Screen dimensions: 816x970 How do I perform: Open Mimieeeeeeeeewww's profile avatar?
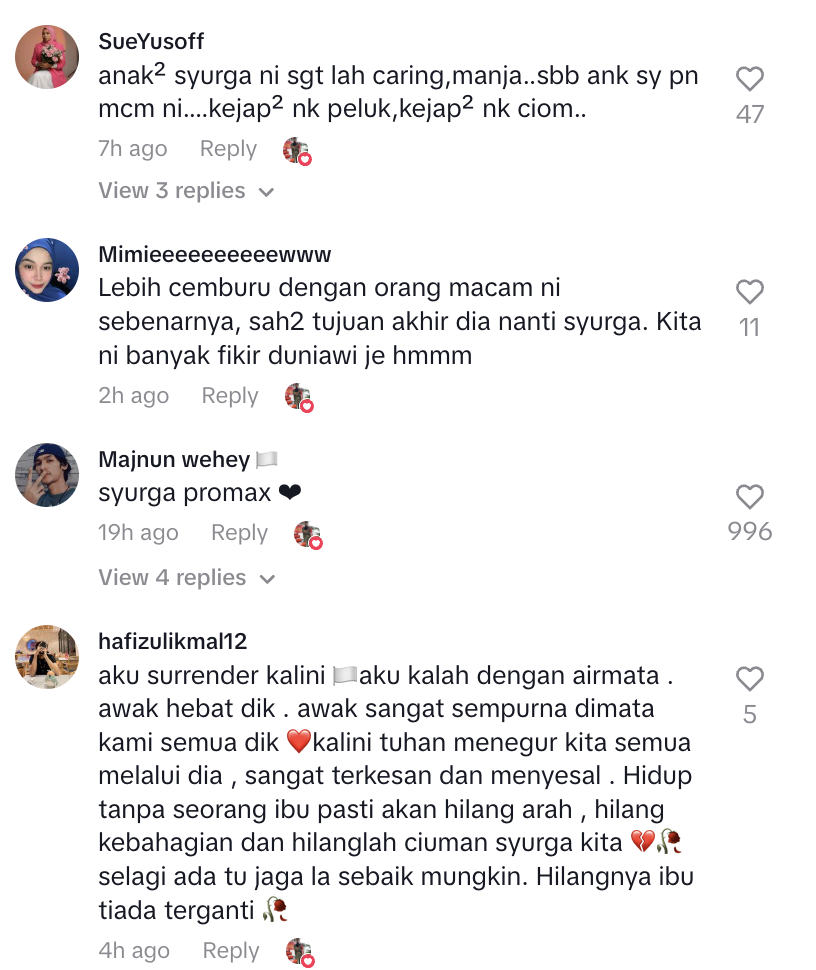coord(47,270)
